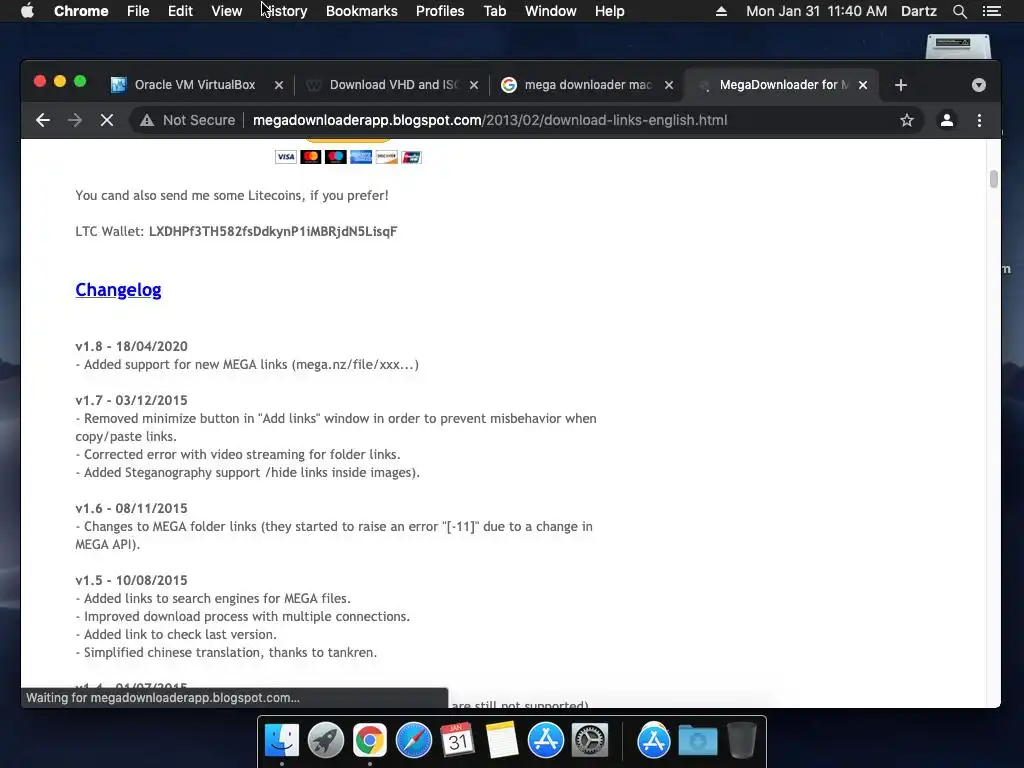The width and height of the screenshot is (1024, 768).
Task: Open the Downloads folder in Dock
Action: coord(697,741)
